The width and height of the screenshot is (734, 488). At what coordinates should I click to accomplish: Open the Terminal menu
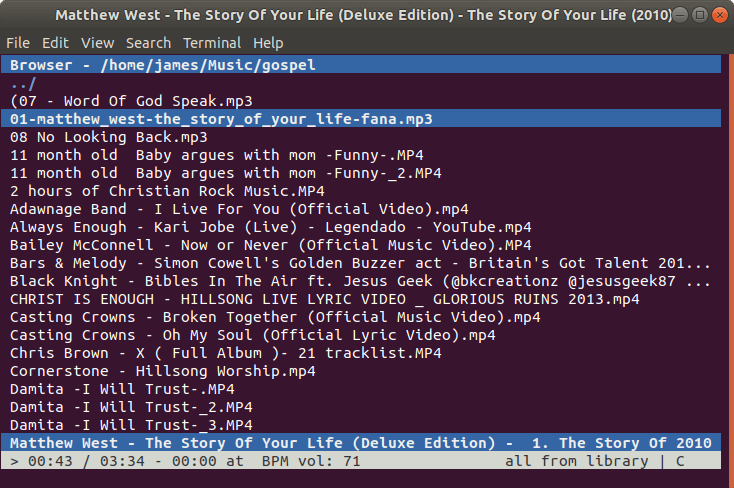[212, 43]
